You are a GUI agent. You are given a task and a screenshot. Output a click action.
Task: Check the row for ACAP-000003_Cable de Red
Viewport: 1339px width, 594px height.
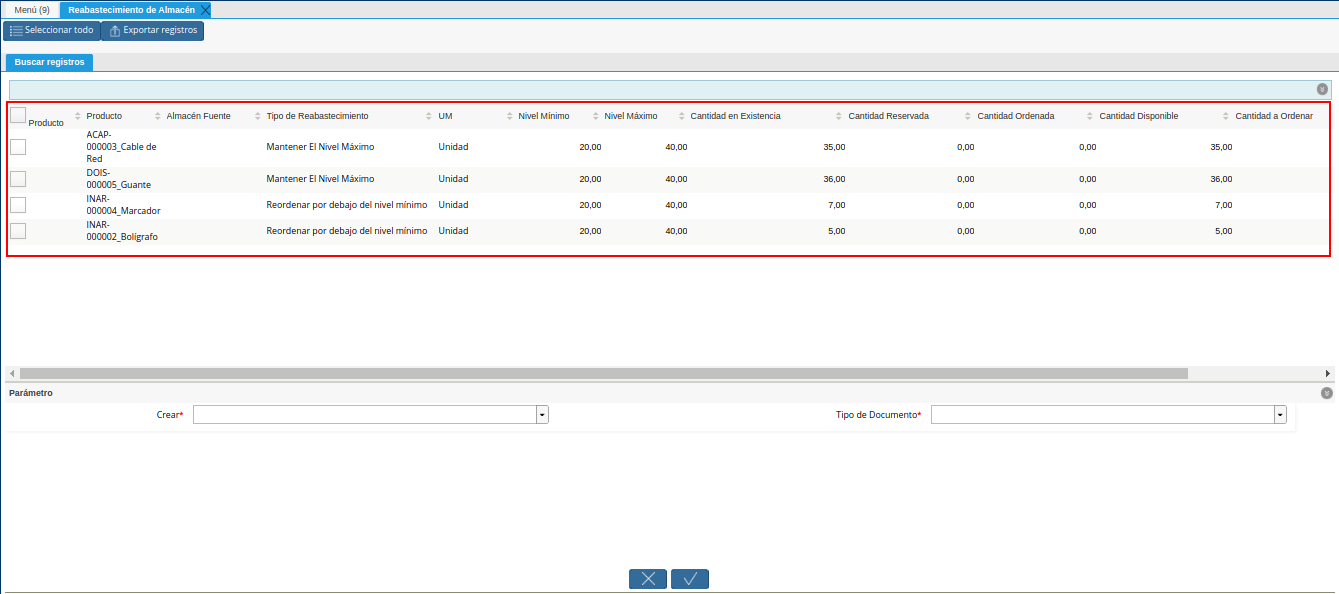17,146
